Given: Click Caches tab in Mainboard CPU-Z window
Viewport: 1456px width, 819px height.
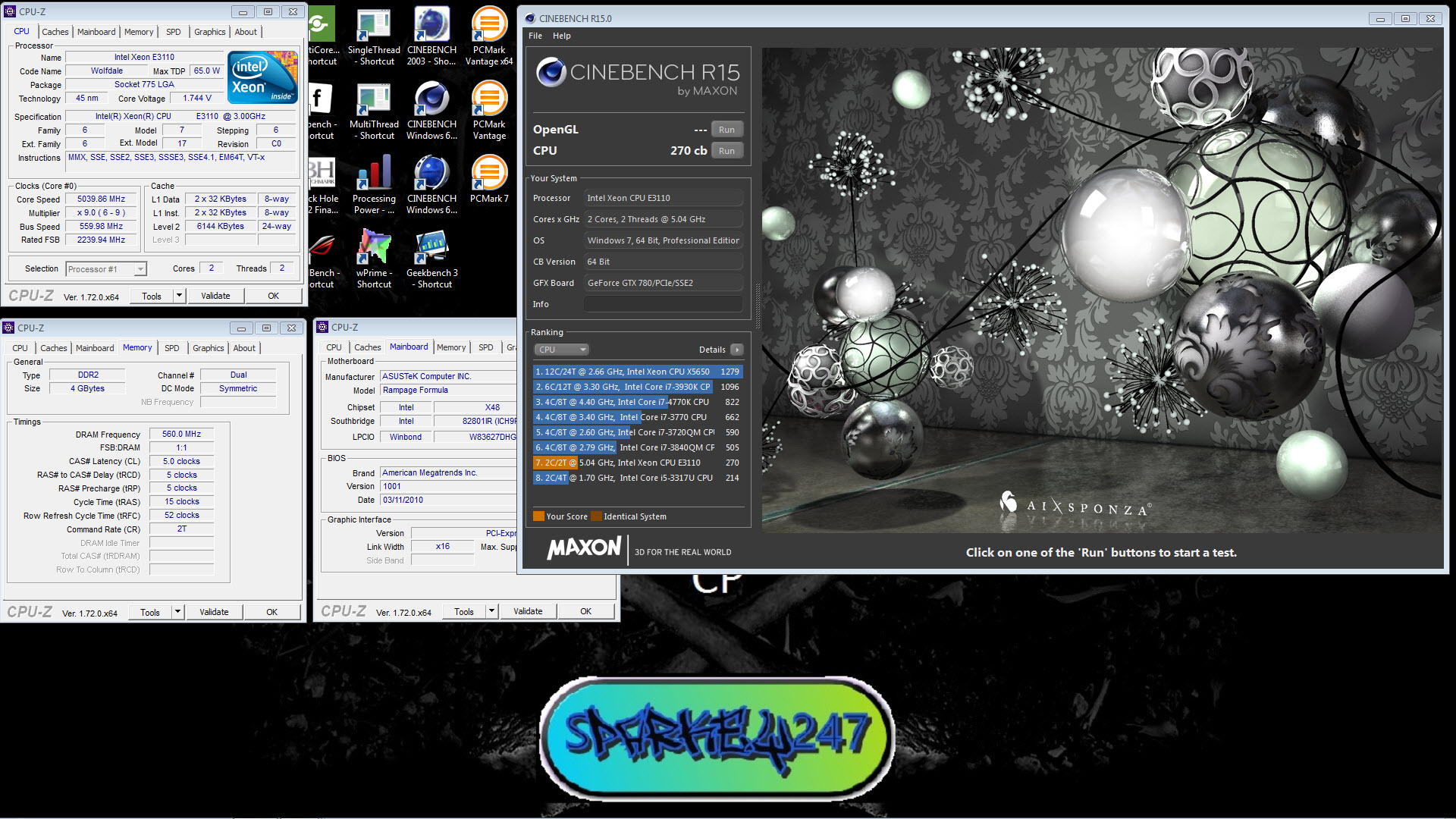Looking at the screenshot, I should pyautogui.click(x=368, y=347).
